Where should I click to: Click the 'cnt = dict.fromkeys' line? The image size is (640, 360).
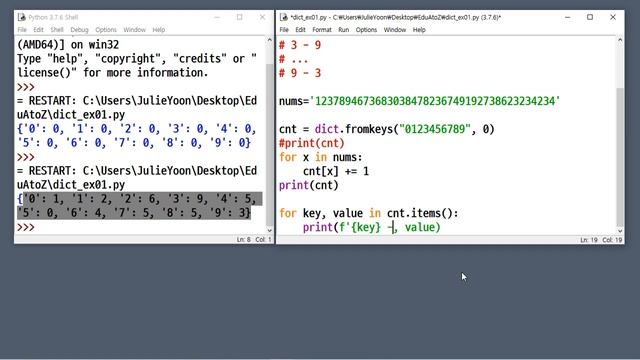[x=387, y=129]
